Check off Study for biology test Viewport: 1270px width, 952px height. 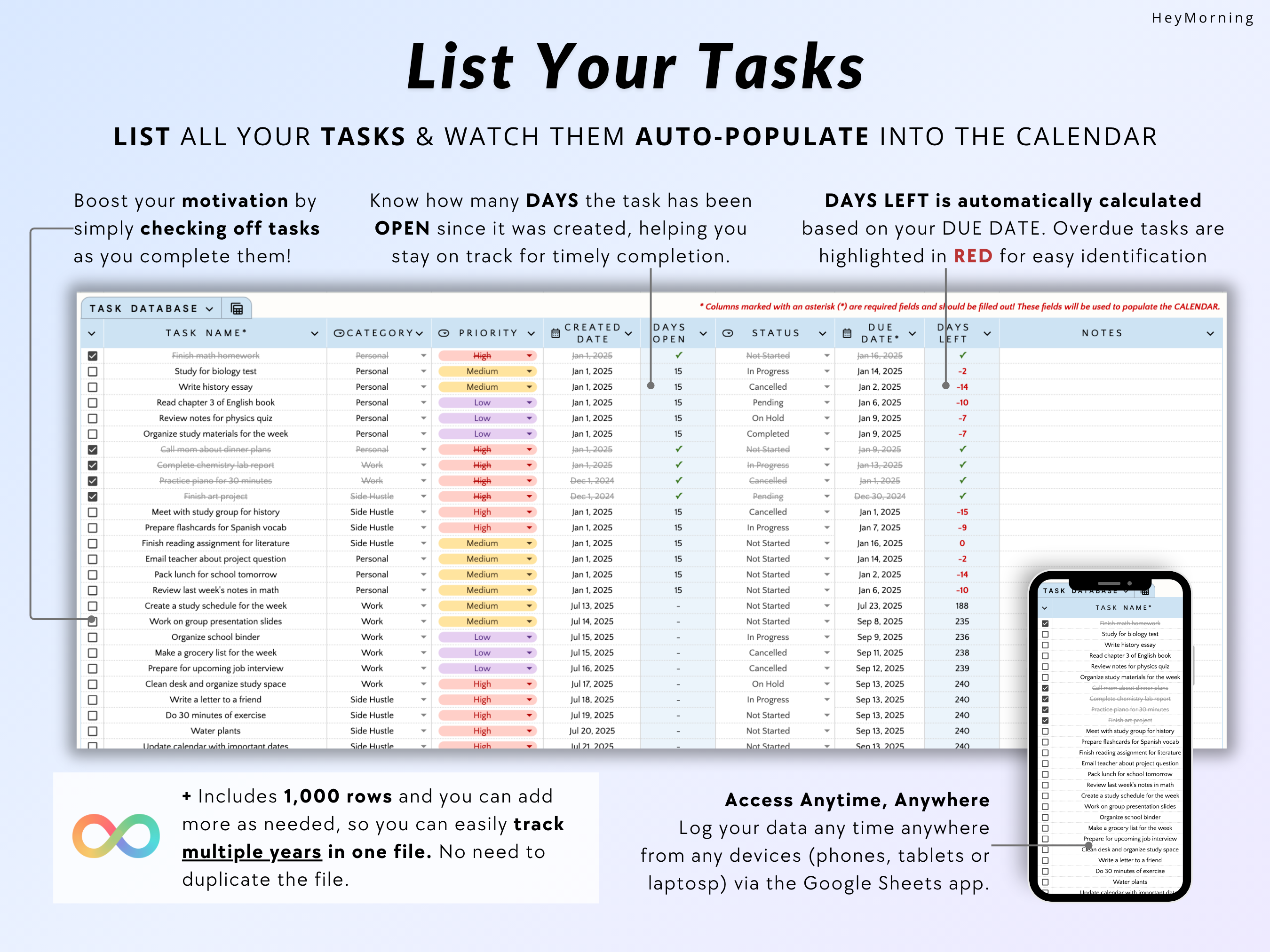pyautogui.click(x=93, y=371)
